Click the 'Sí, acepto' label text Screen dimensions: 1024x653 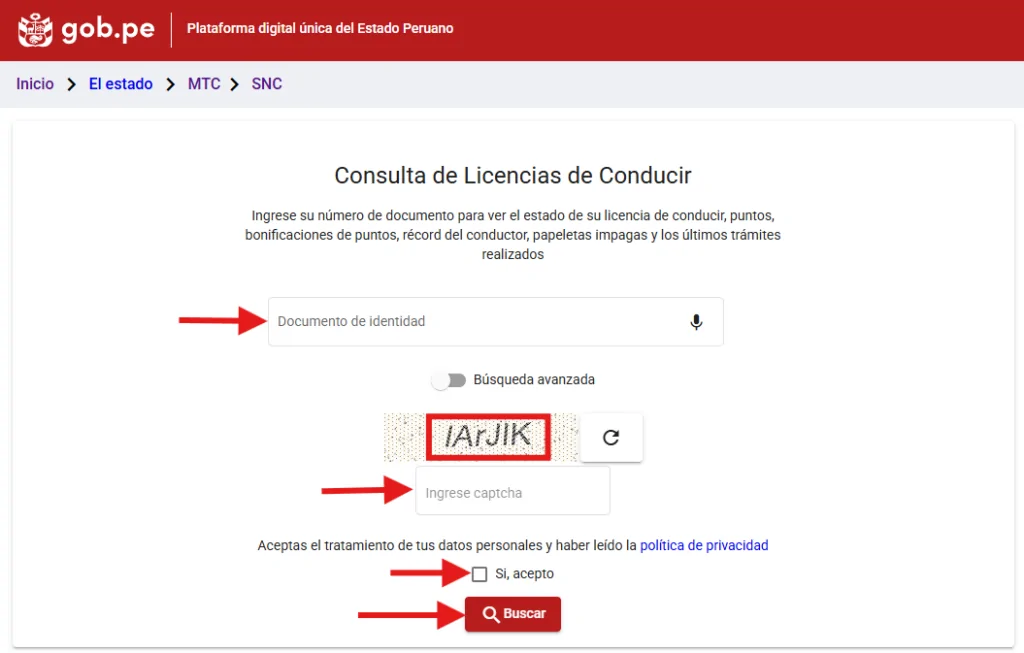(524, 574)
